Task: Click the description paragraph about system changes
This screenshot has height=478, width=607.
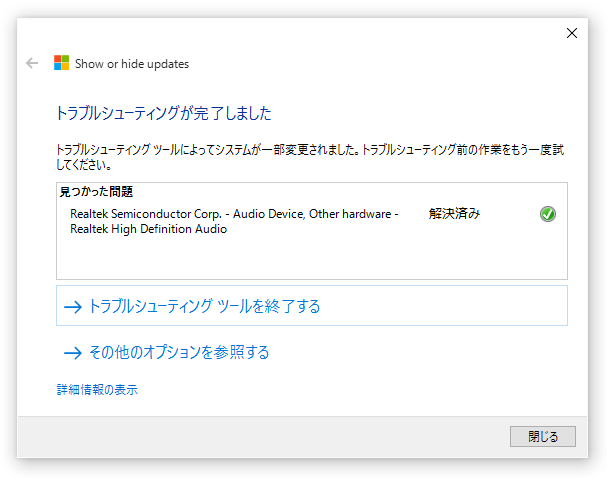Action: [x=310, y=157]
